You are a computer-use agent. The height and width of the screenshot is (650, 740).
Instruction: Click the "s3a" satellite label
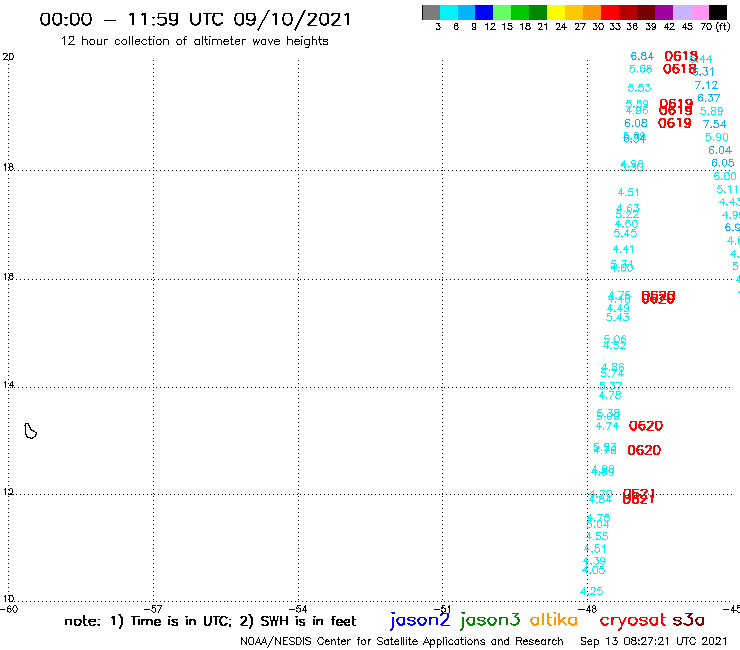coord(688,620)
